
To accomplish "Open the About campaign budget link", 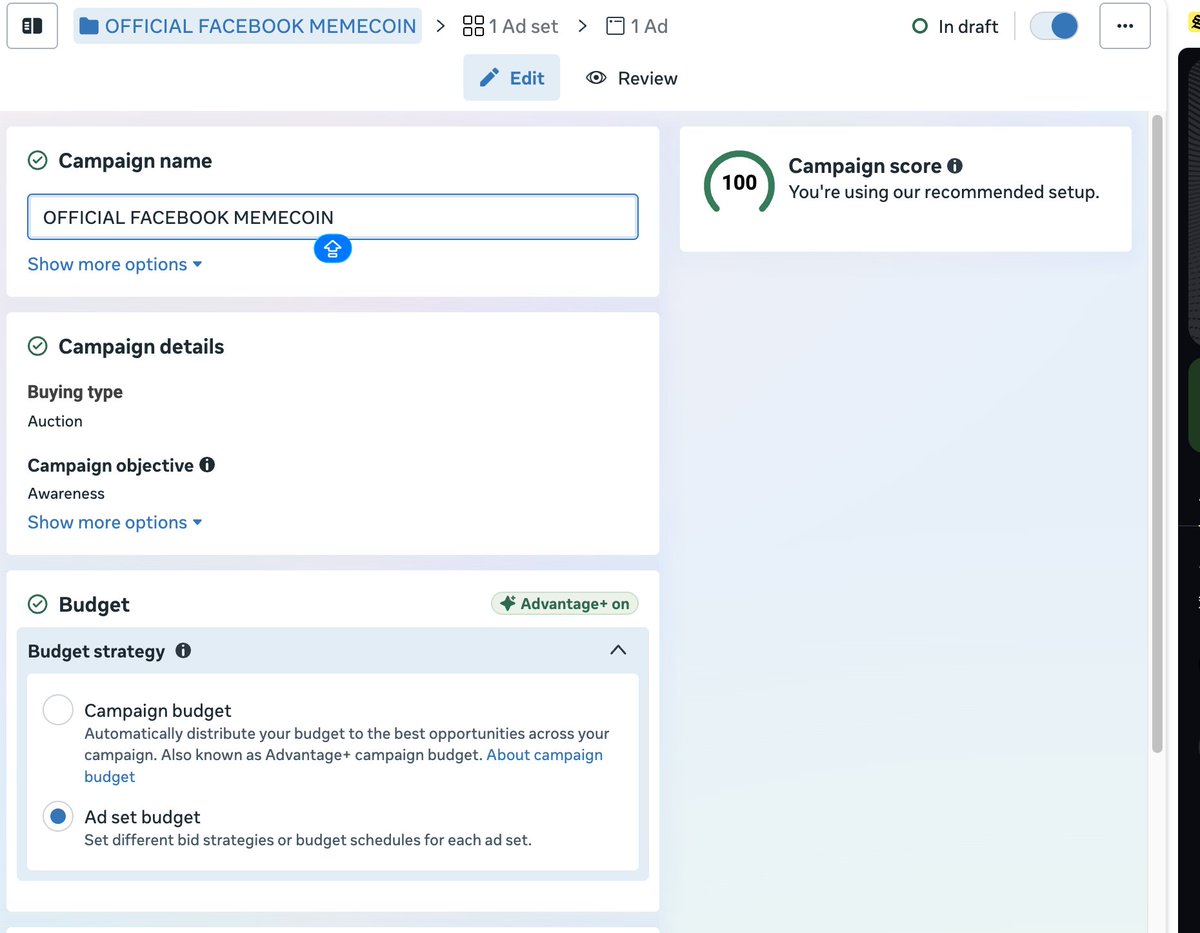I will 545,755.
